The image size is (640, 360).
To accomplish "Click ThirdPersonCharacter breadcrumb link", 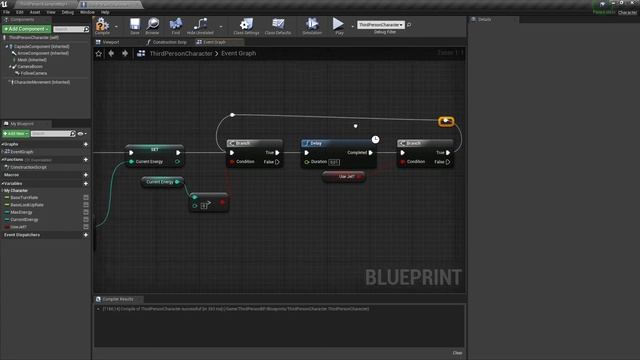I will 181,53.
